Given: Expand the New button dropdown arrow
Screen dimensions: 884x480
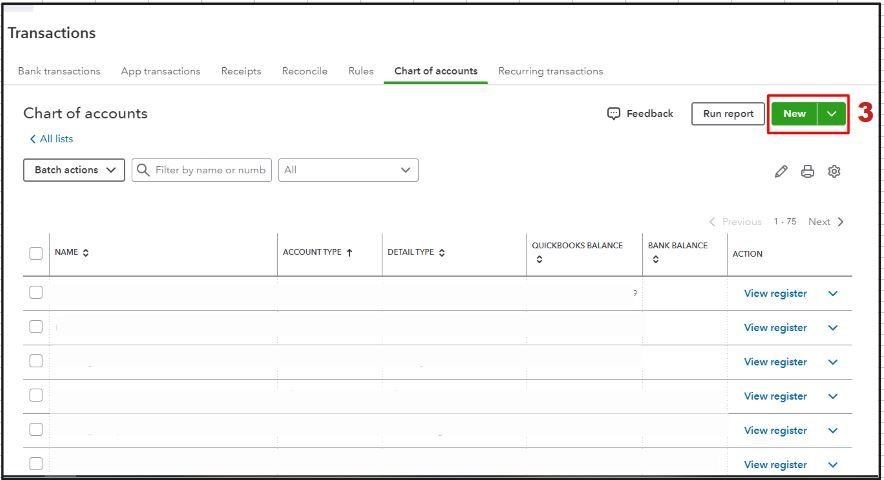Looking at the screenshot, I should point(832,114).
